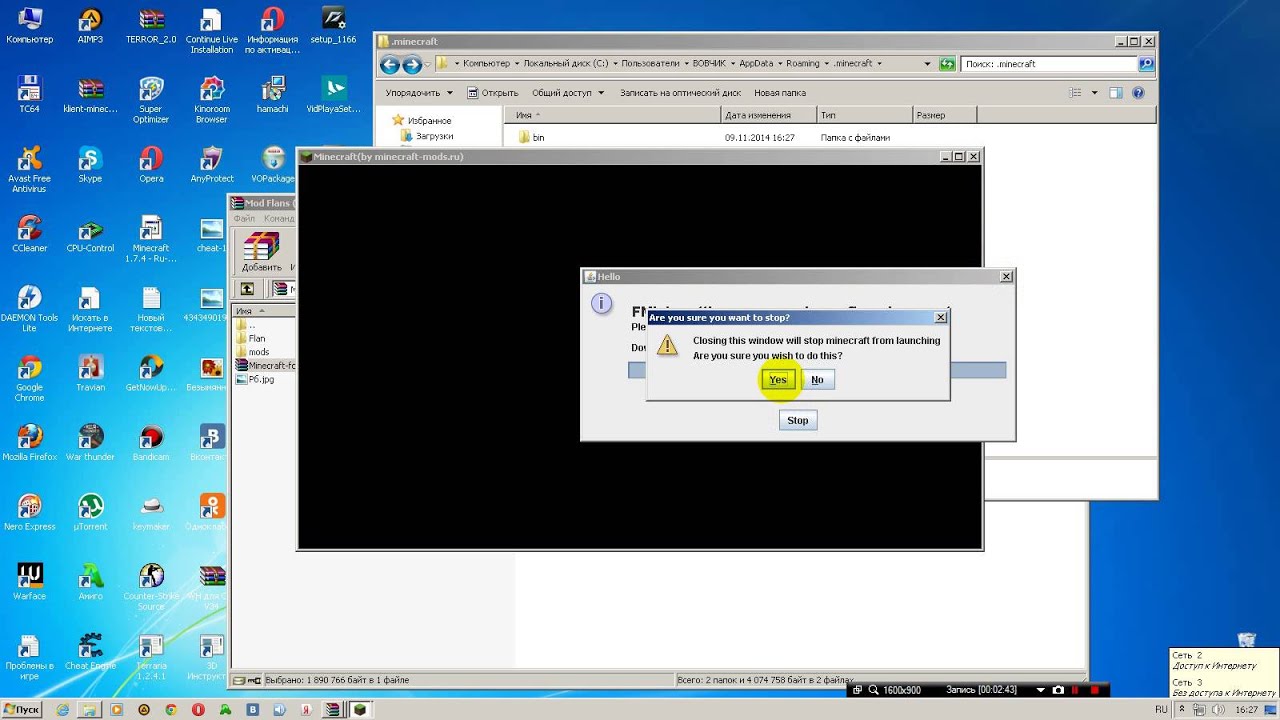The width and height of the screenshot is (1280, 720).
Task: Click Новая папка in Explorer toolbar
Action: pos(780,93)
